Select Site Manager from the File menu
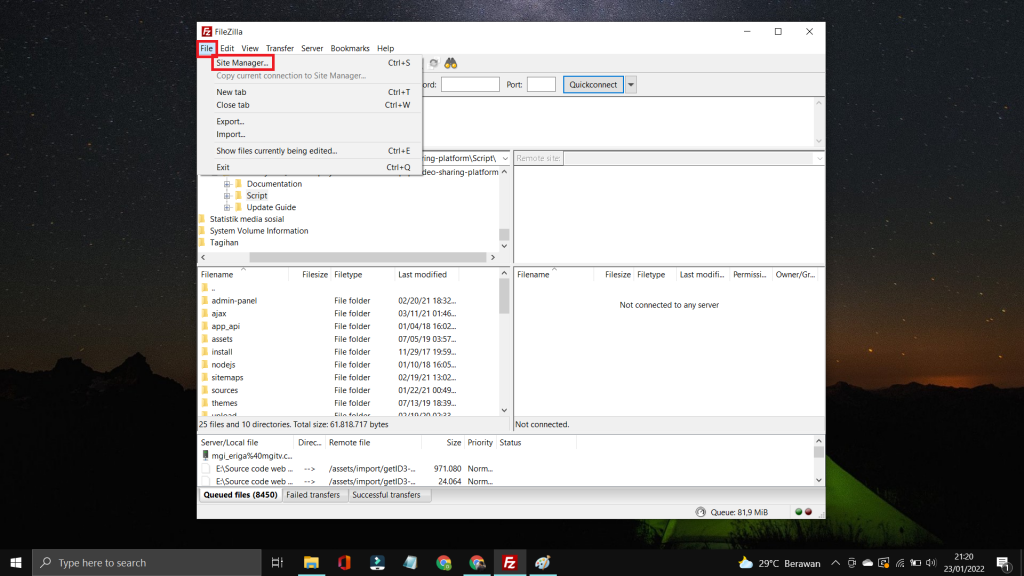 click(x=241, y=62)
